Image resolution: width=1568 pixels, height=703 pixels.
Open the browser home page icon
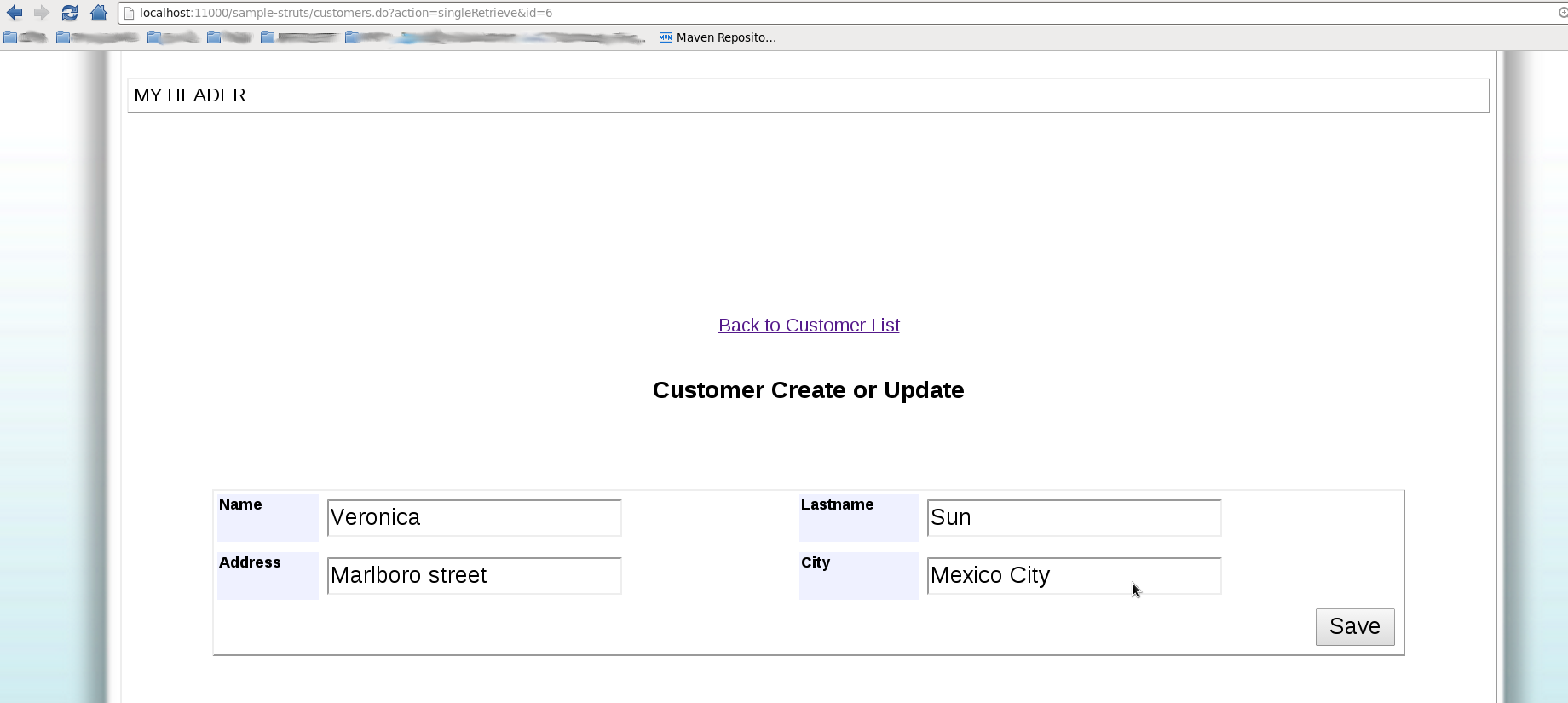tap(99, 13)
